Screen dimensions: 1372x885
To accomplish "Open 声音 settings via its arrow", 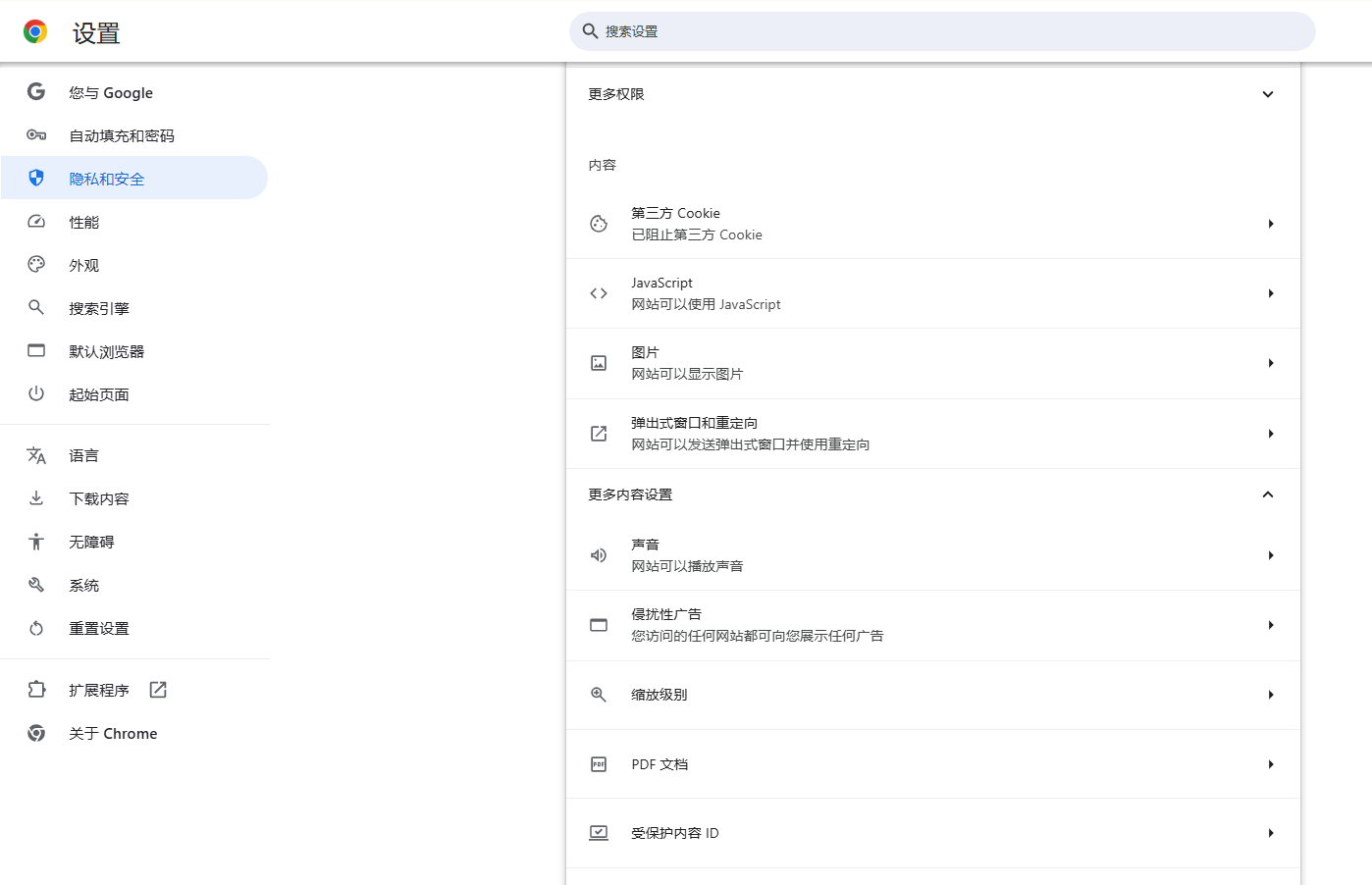I will pos(1271,555).
